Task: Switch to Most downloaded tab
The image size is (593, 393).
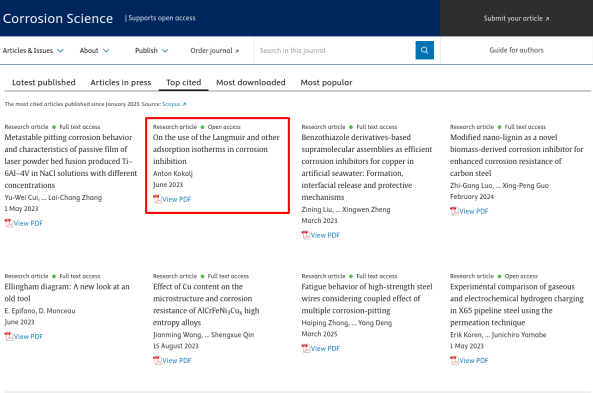Action: tap(251, 82)
